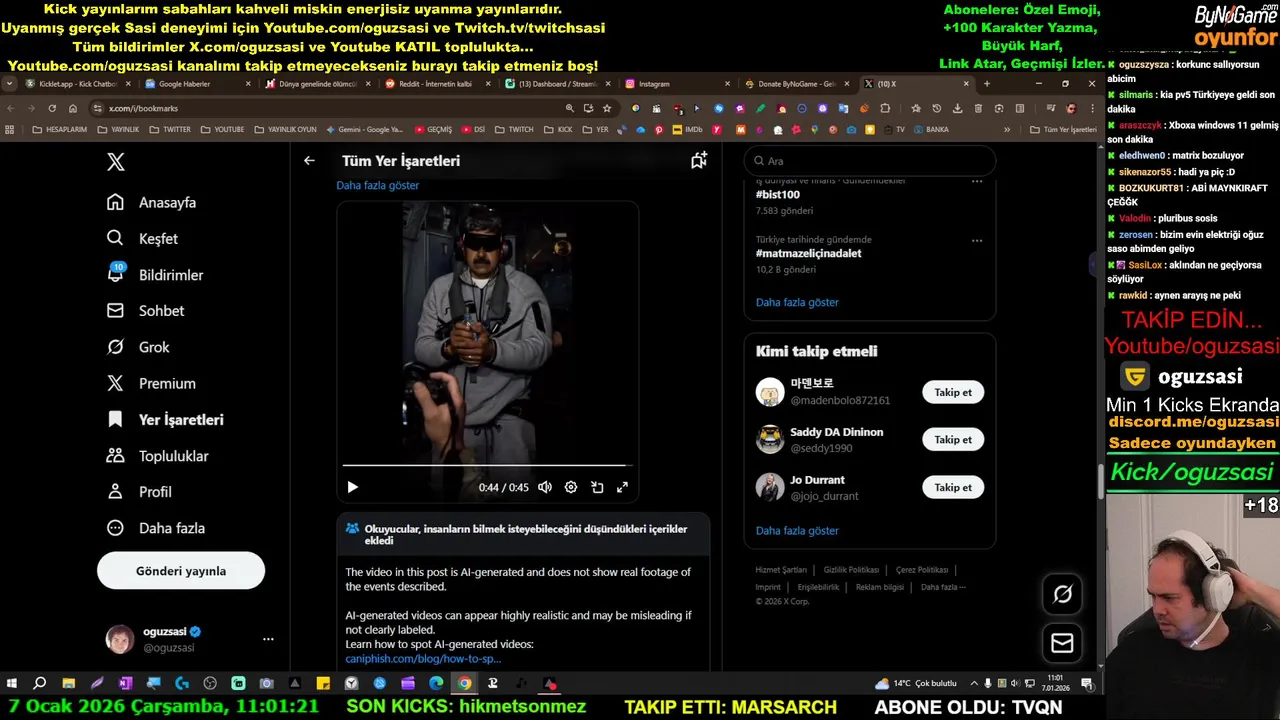Image resolution: width=1280 pixels, height=720 pixels.
Task: Open Premium page
Action: [152, 383]
